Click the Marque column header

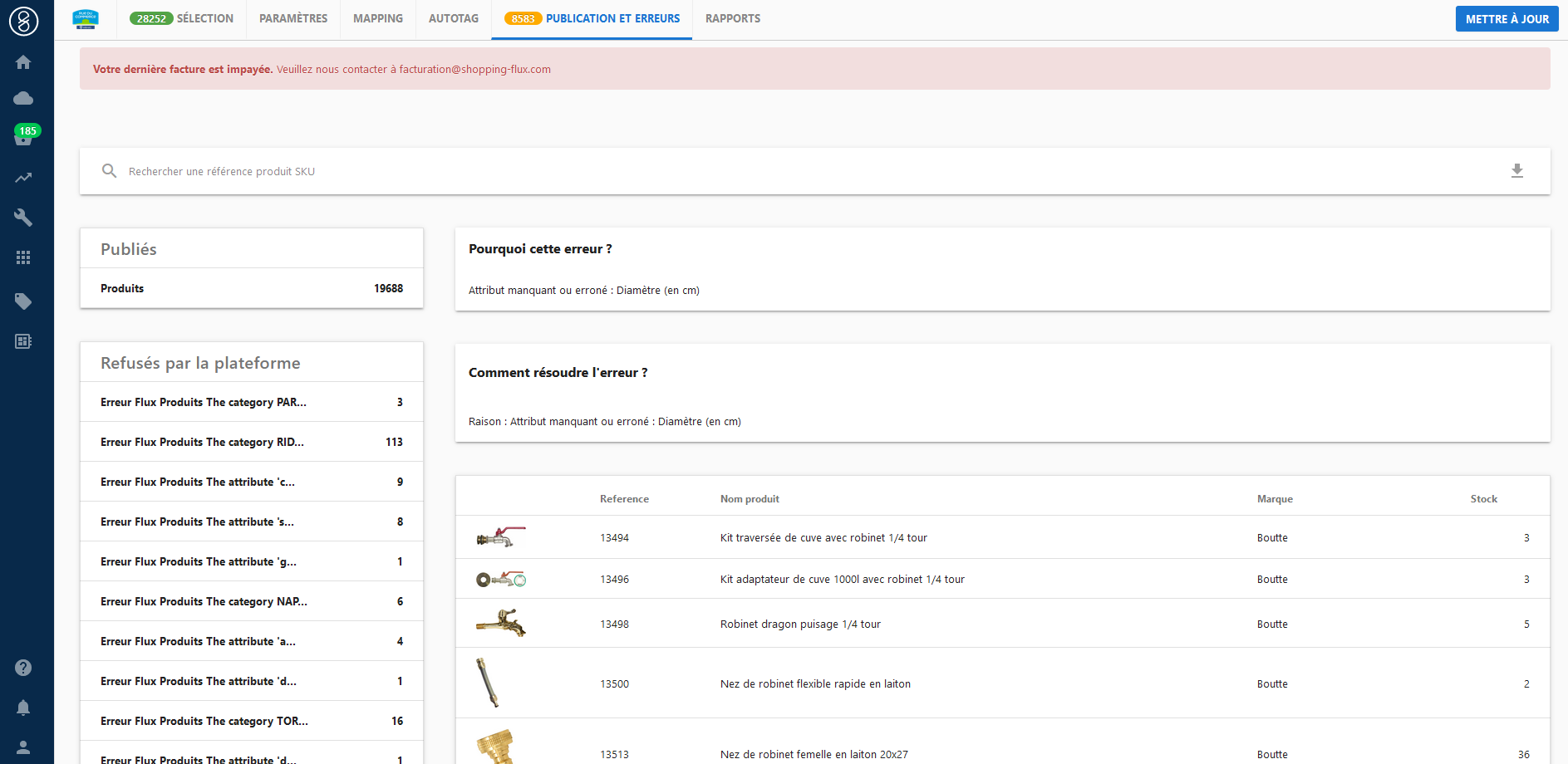coord(1275,499)
